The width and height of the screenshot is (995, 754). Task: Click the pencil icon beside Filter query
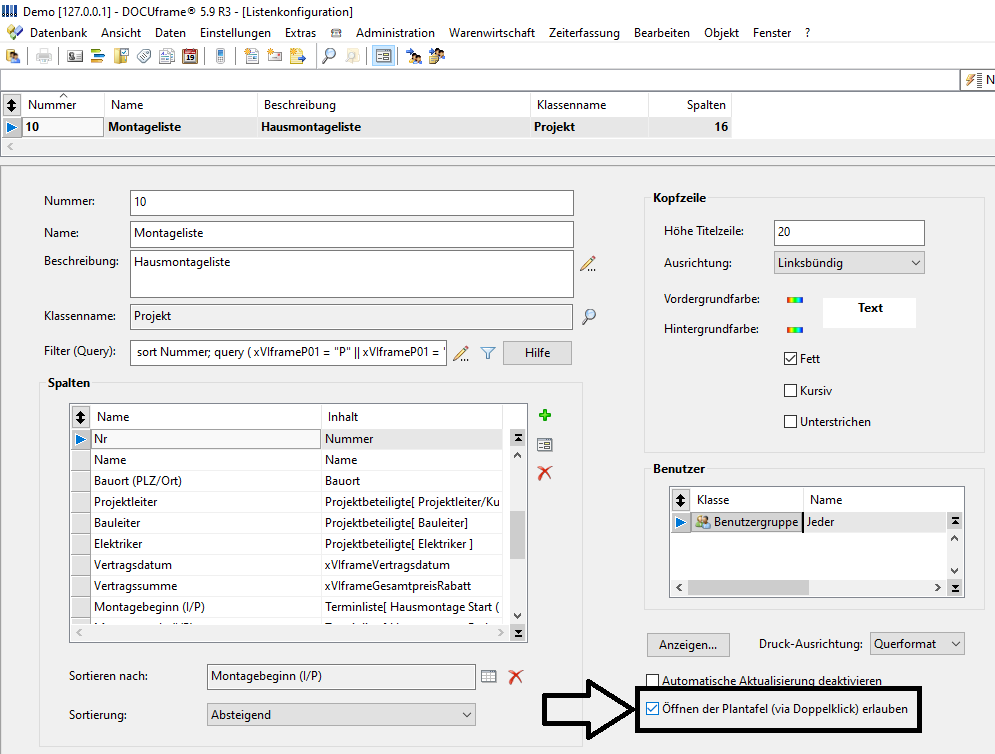coord(461,354)
